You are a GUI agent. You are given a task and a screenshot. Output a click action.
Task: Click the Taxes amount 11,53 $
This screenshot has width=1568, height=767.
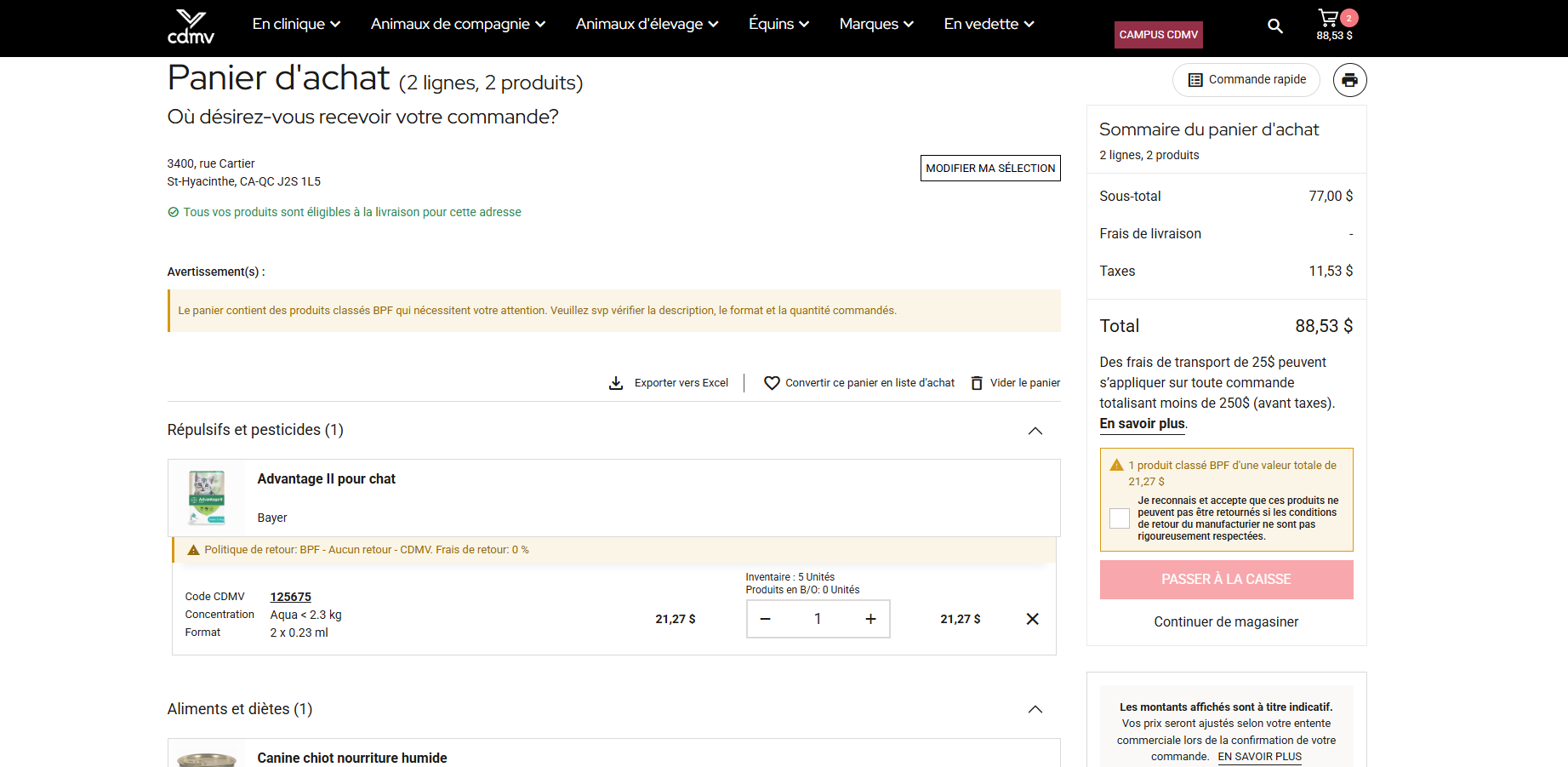pyautogui.click(x=1331, y=271)
